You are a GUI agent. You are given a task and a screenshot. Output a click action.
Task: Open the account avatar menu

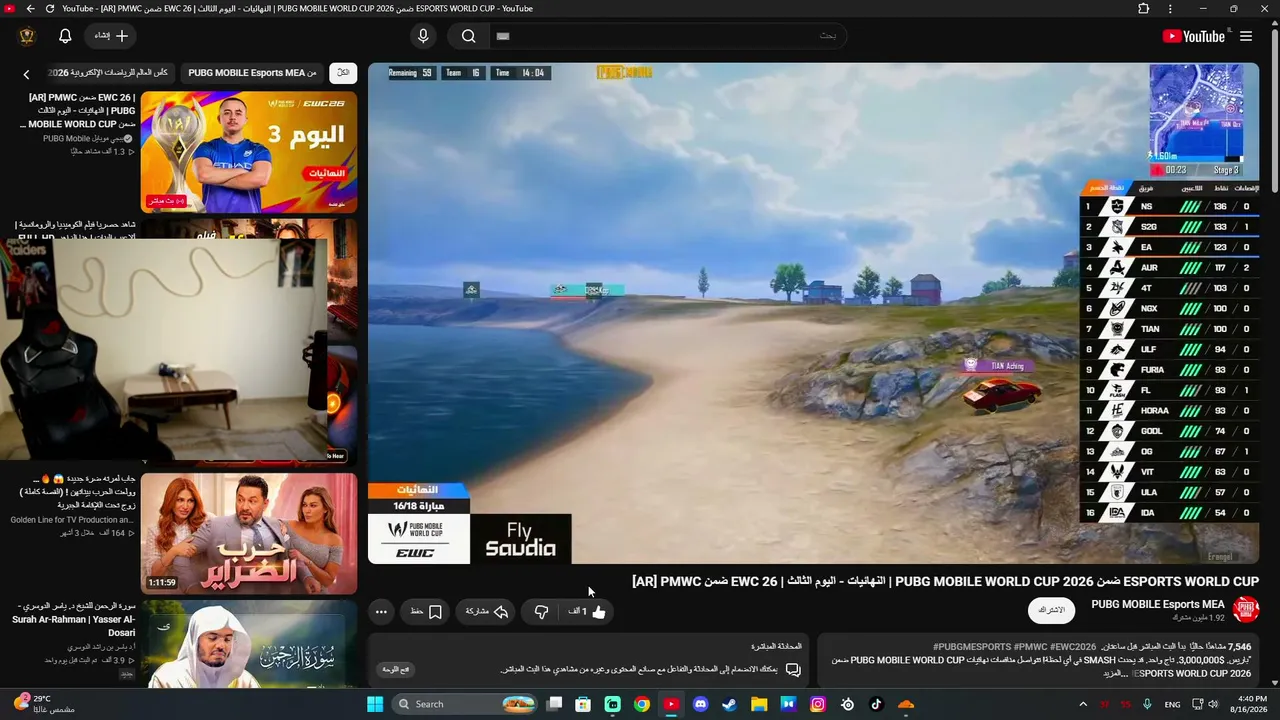[27, 36]
